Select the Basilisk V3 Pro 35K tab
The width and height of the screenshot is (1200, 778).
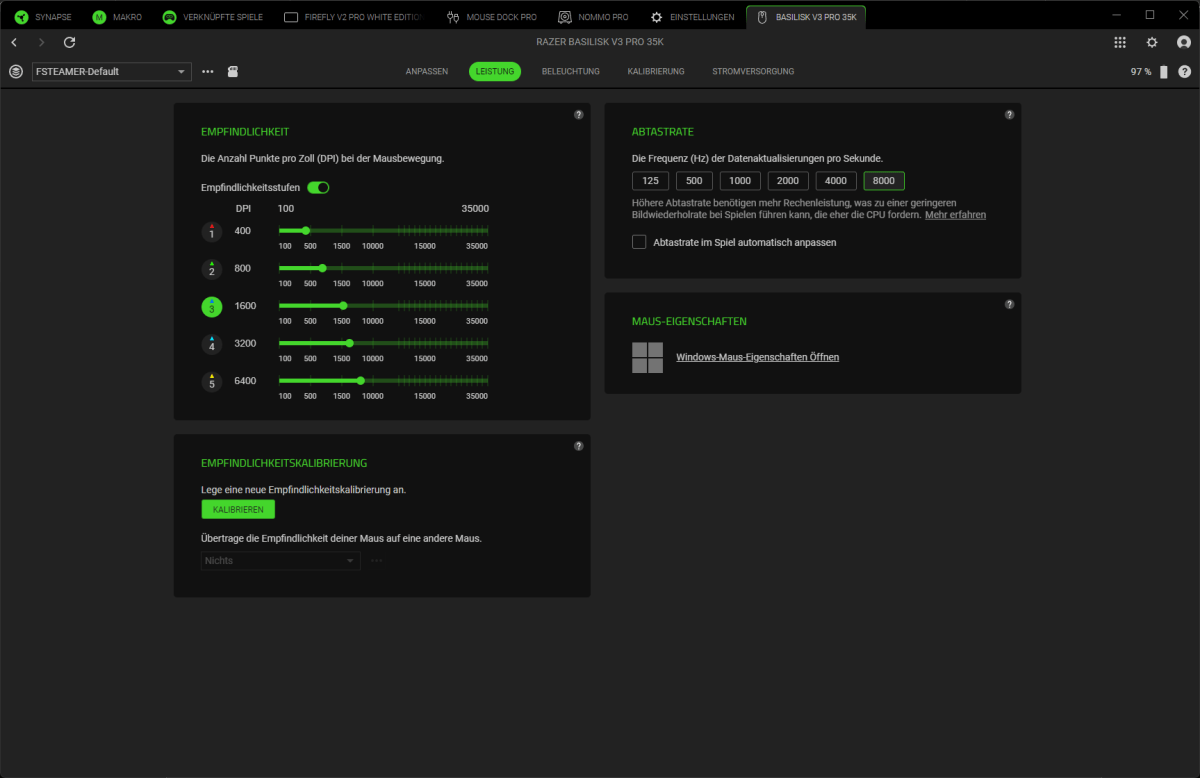806,17
